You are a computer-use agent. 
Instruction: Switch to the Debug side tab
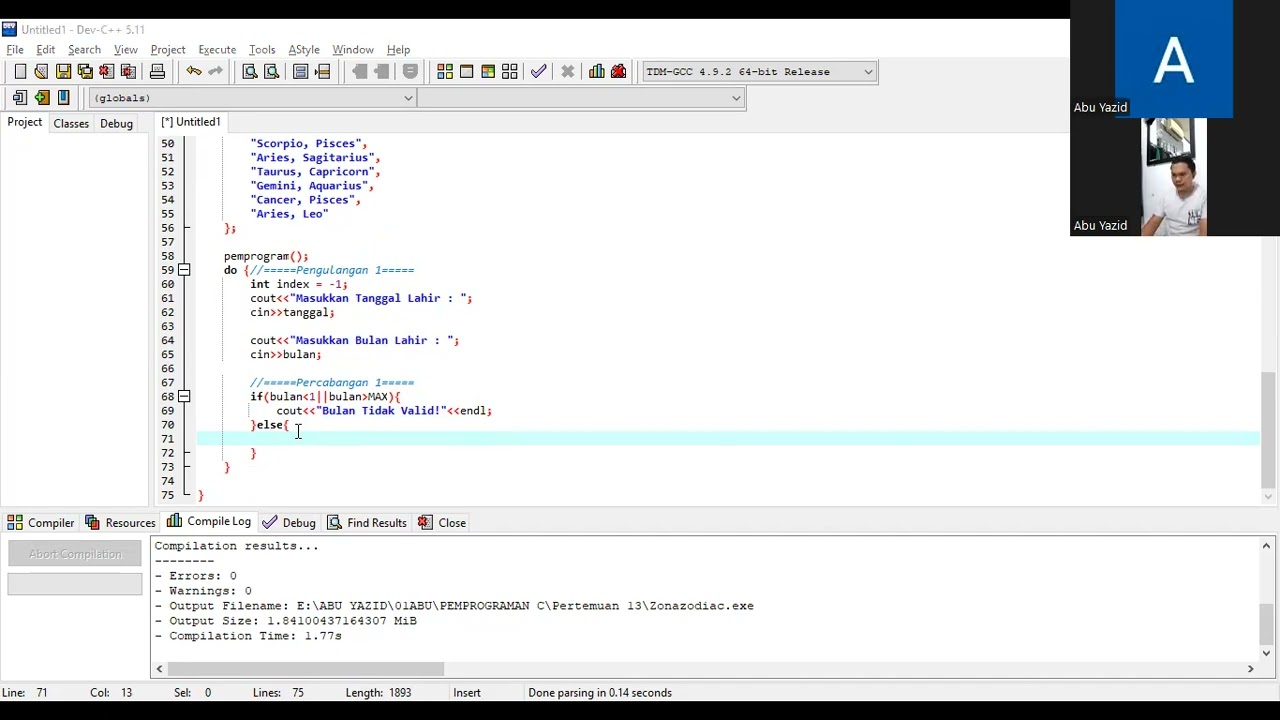coord(116,123)
